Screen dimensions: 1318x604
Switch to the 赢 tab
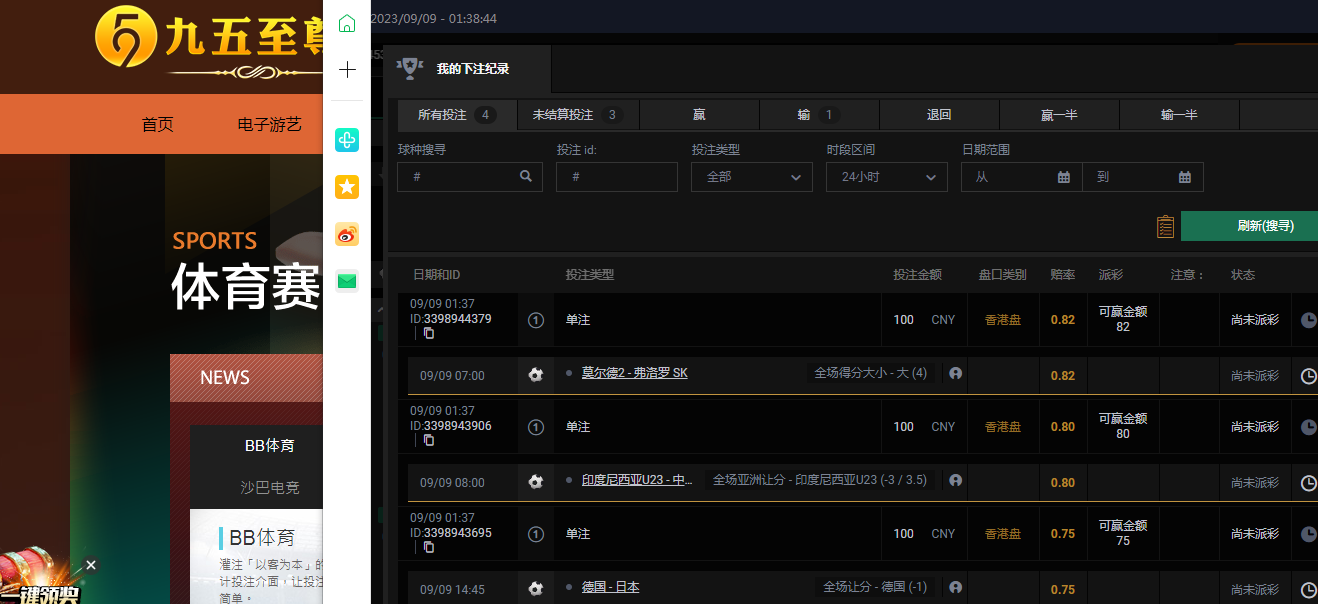(x=699, y=115)
